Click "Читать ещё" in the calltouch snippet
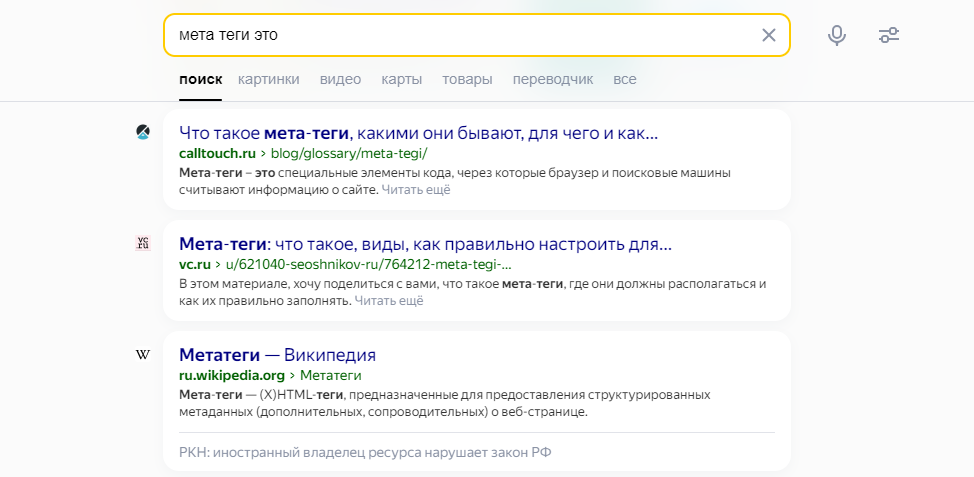974x477 pixels. pos(416,190)
